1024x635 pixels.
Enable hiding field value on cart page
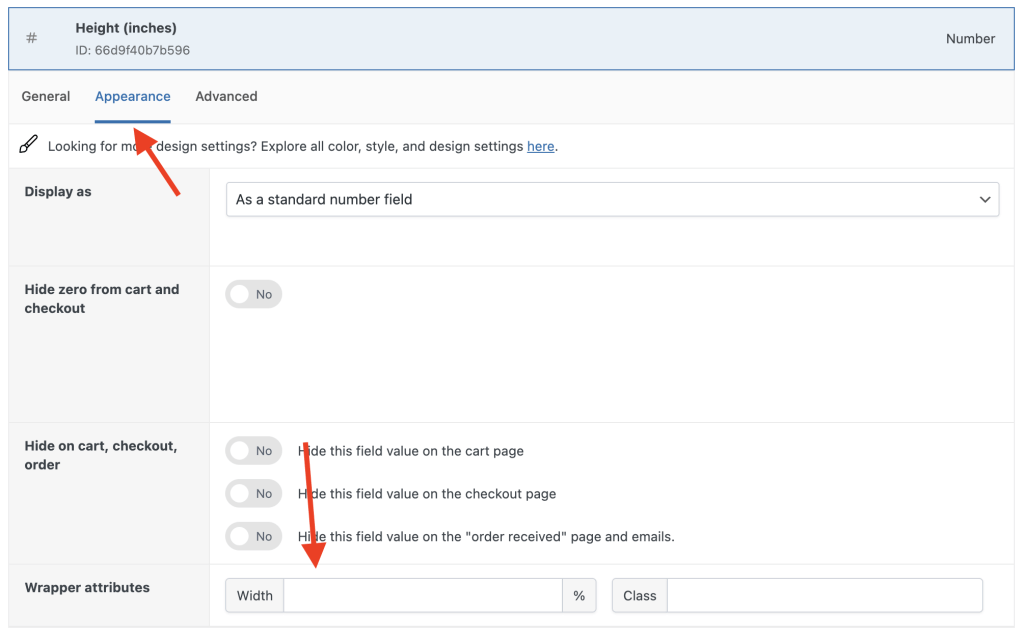[x=253, y=451]
